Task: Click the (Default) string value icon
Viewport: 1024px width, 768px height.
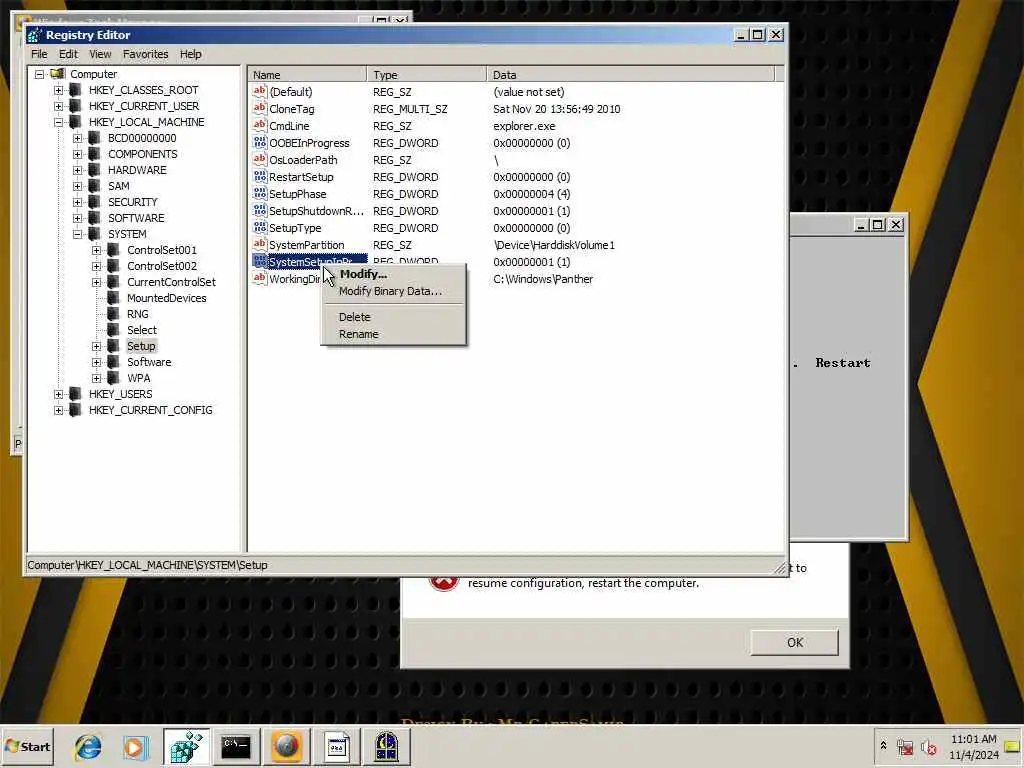Action: tap(260, 91)
